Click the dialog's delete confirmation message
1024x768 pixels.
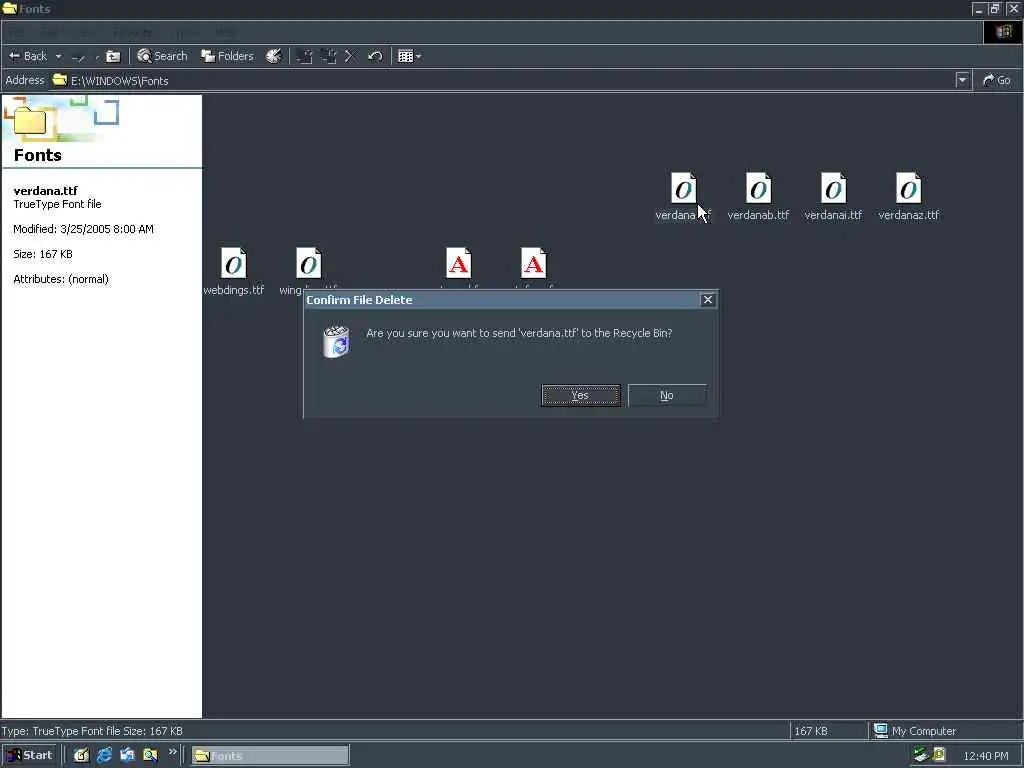point(519,333)
